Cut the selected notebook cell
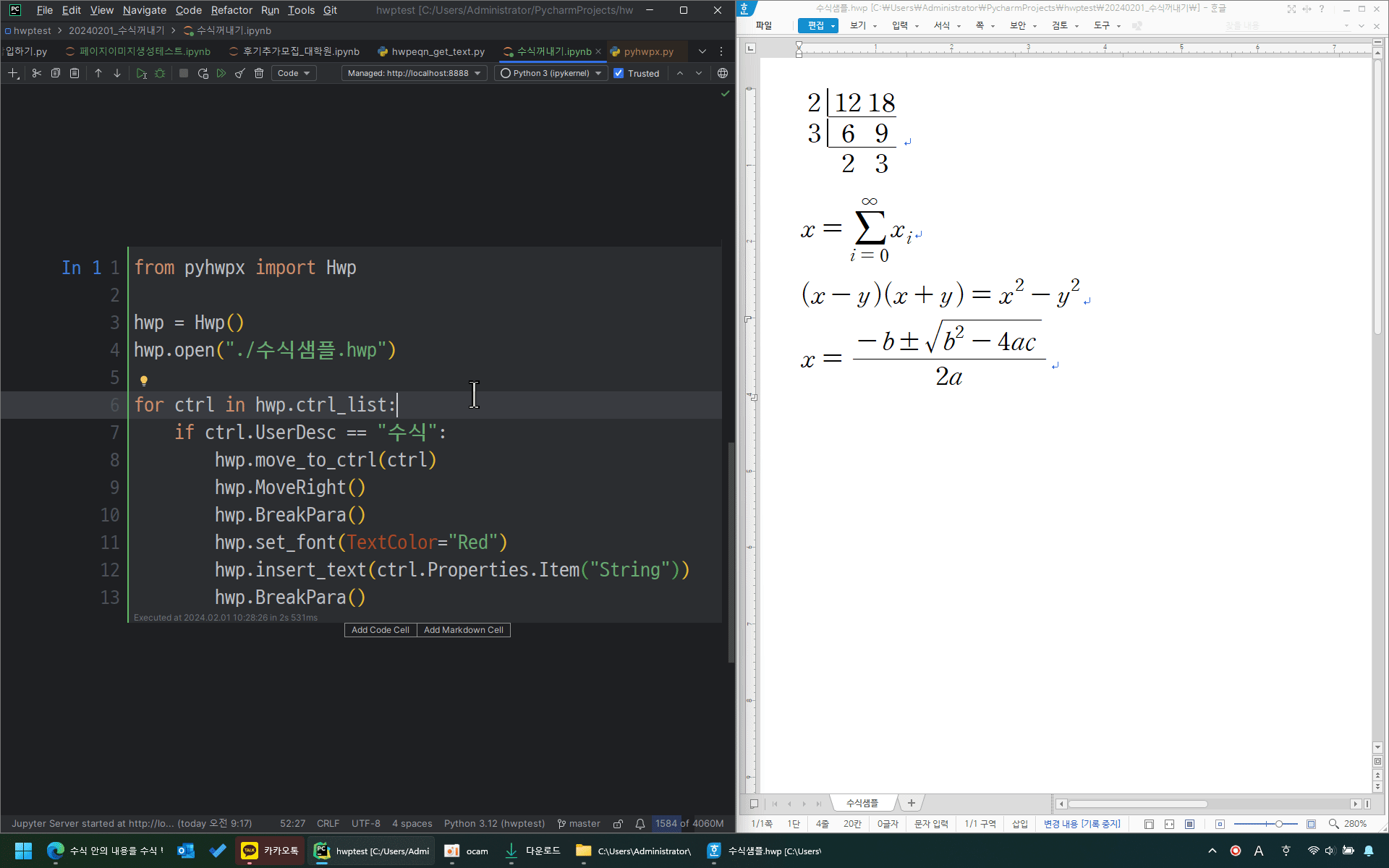 pos(37,73)
